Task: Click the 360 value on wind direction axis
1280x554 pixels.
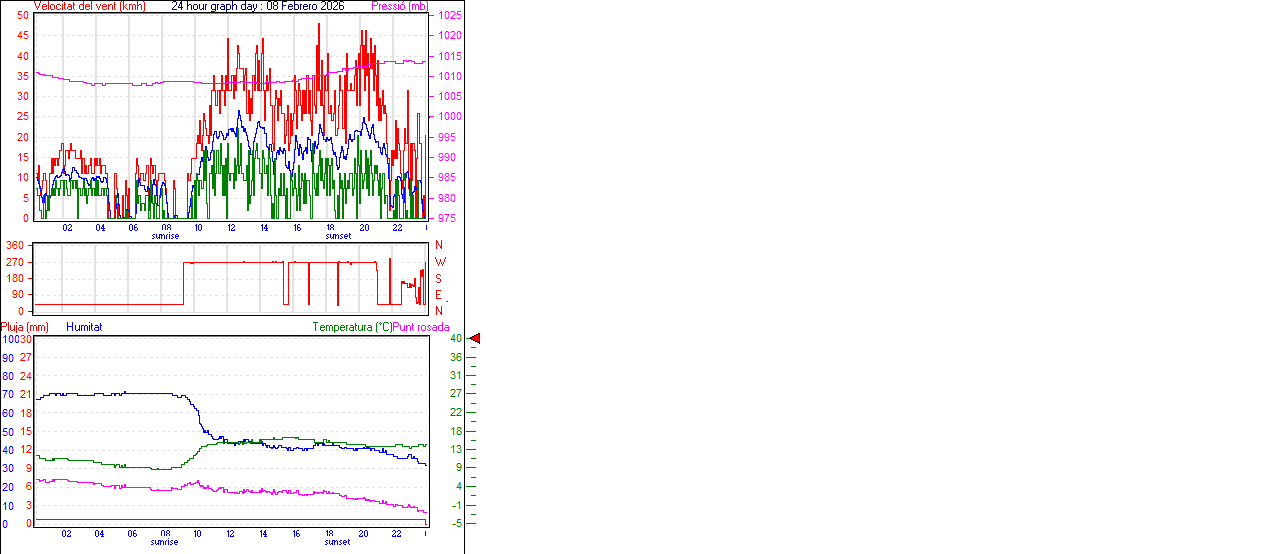Action: pos(15,245)
